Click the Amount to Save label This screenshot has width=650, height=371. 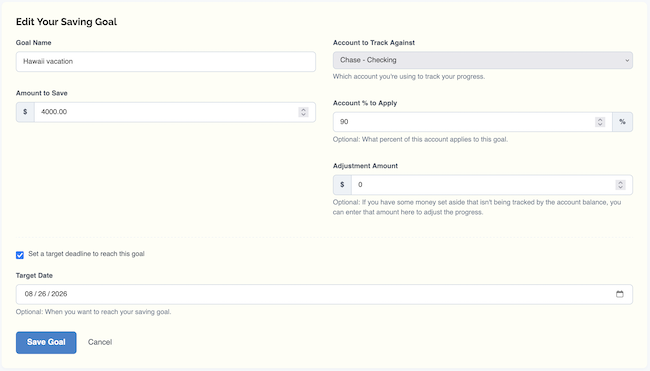point(41,93)
